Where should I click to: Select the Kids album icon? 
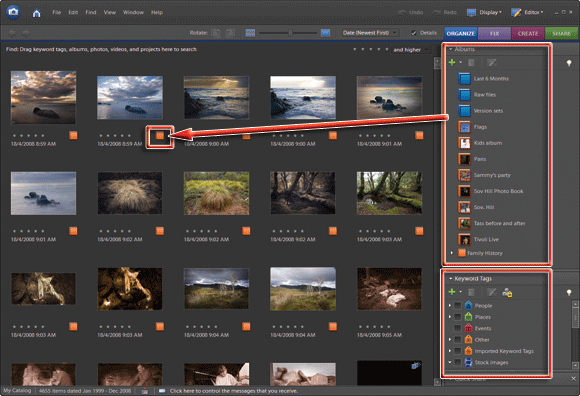click(464, 143)
